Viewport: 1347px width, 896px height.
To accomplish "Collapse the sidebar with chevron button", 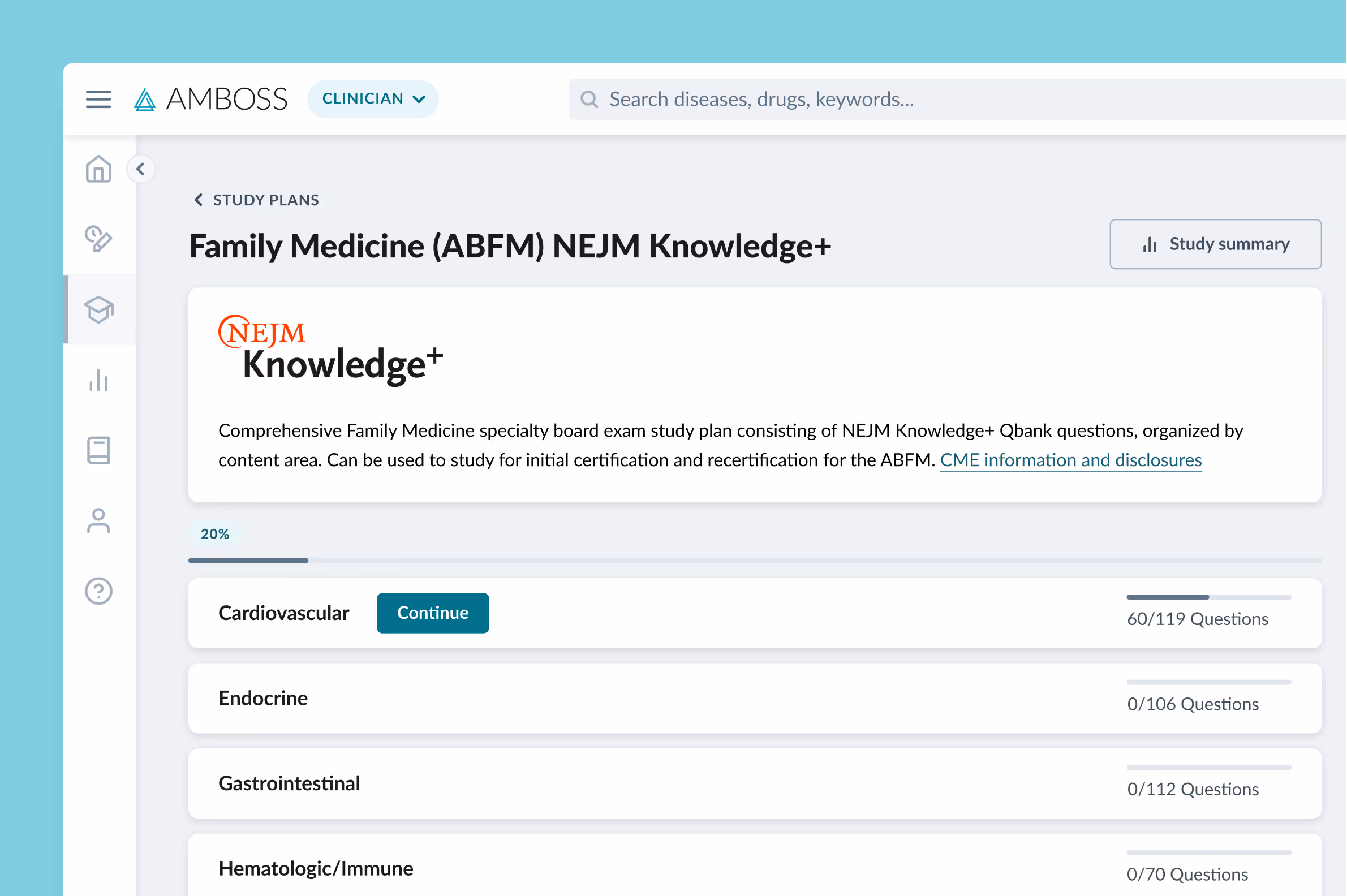I will pos(141,169).
